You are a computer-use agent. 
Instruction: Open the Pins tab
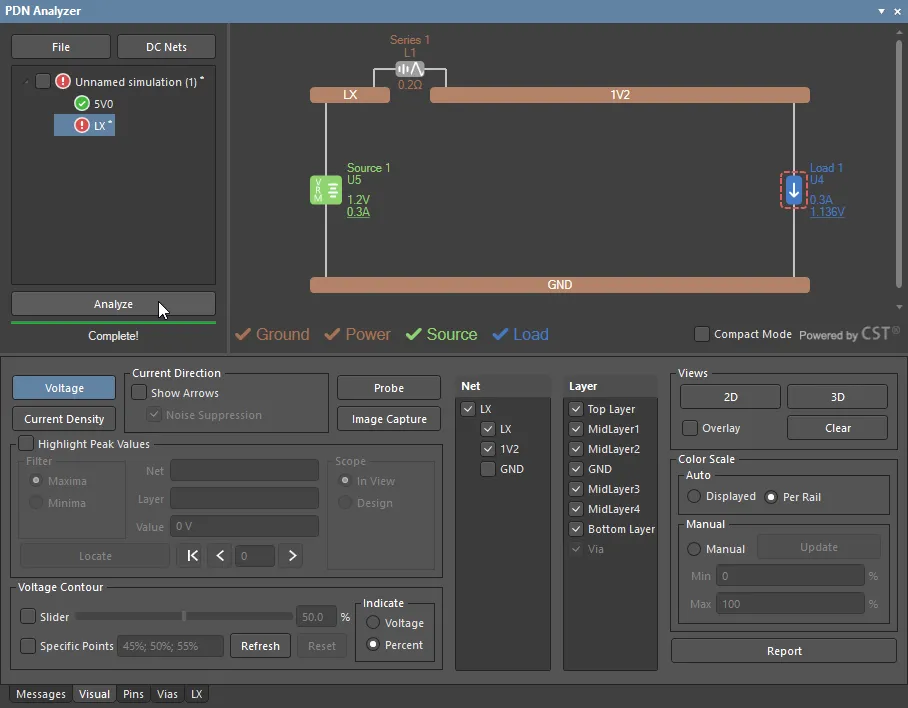[133, 694]
